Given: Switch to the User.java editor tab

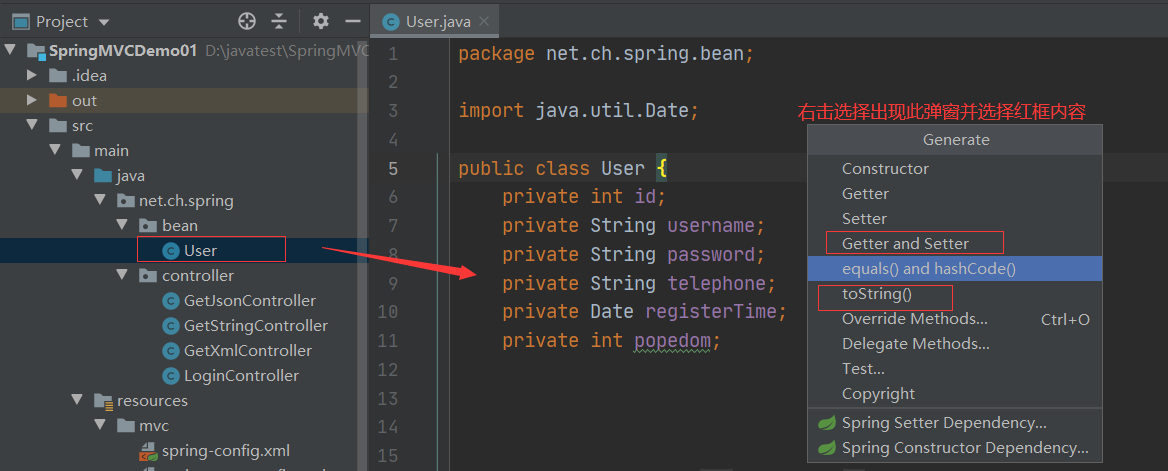Looking at the screenshot, I should click(437, 22).
